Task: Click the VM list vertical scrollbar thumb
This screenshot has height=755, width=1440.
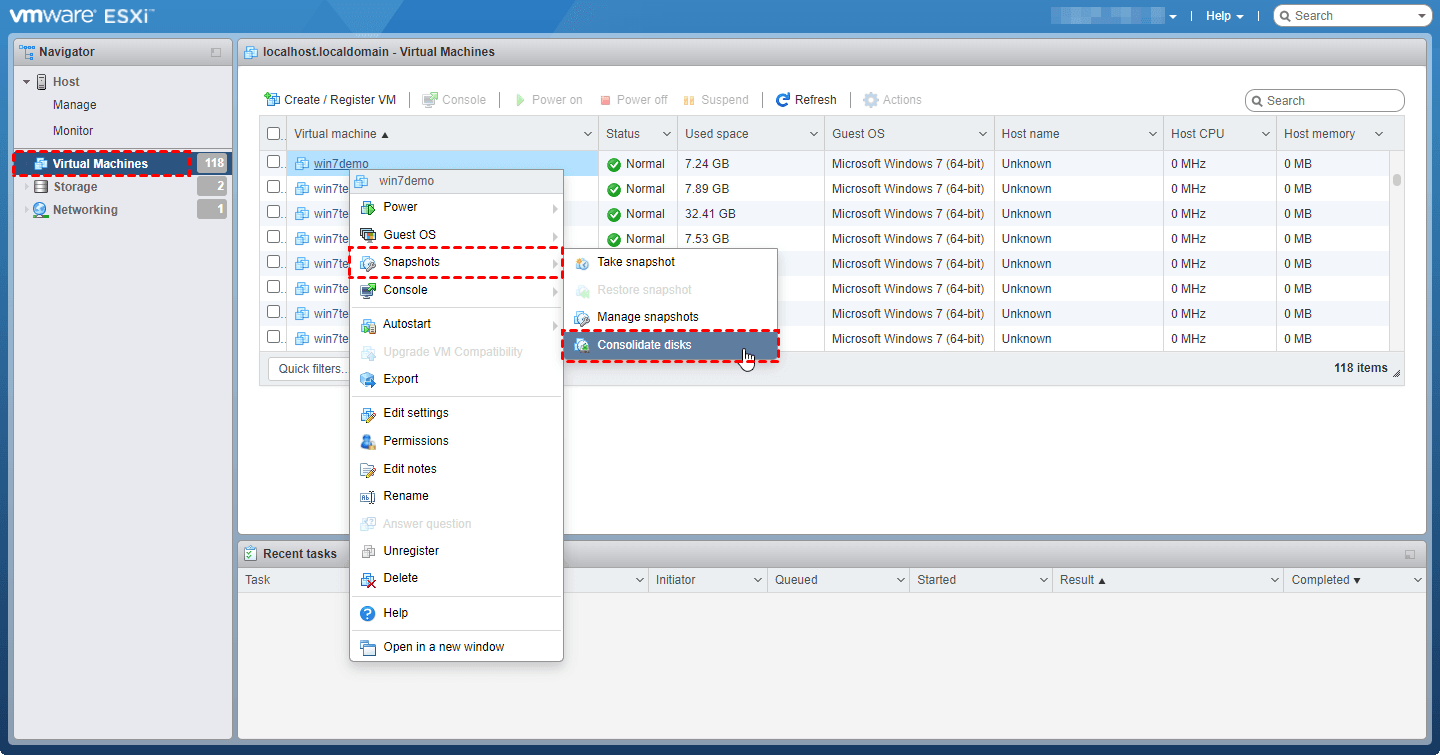Action: click(x=1397, y=180)
